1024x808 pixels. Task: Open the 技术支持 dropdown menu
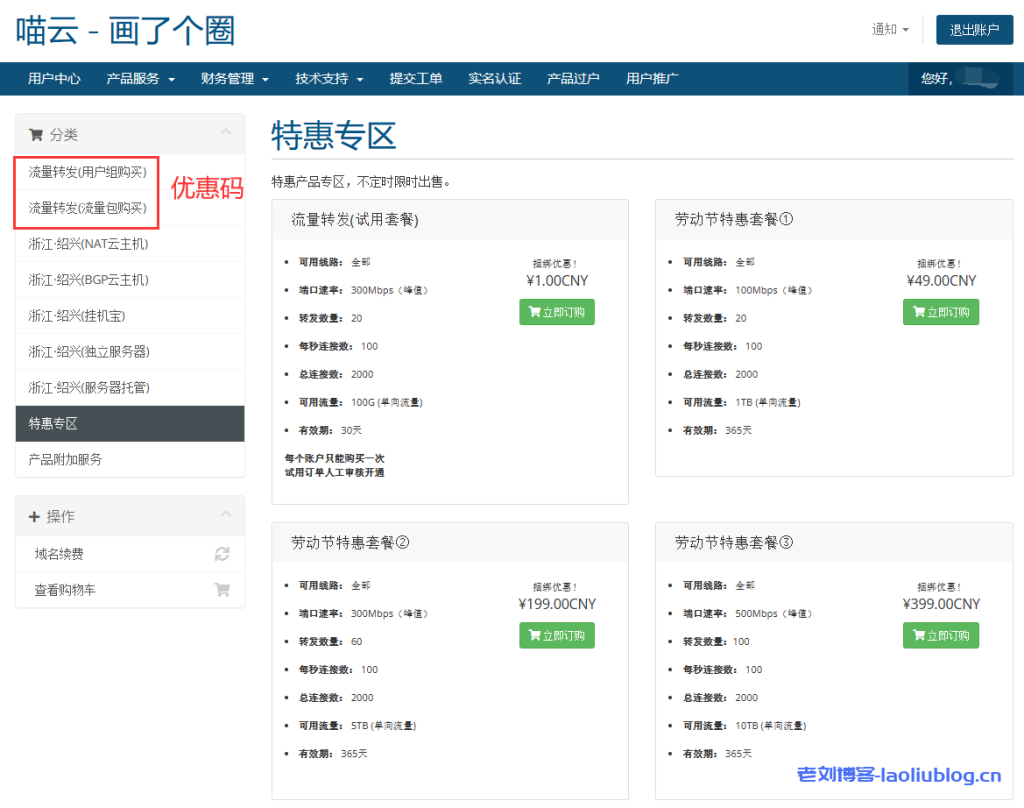tap(329, 79)
